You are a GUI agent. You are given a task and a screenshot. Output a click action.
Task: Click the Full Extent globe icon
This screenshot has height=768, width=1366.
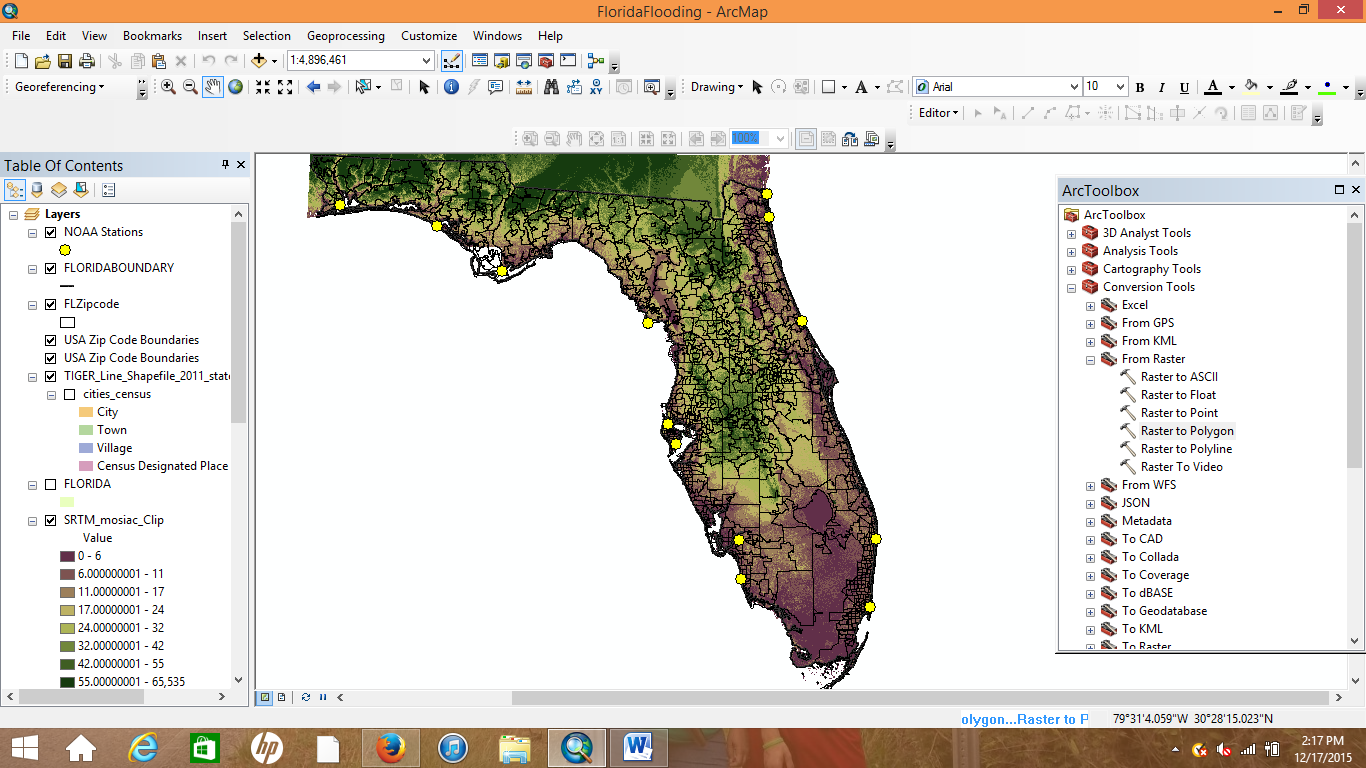coord(235,87)
